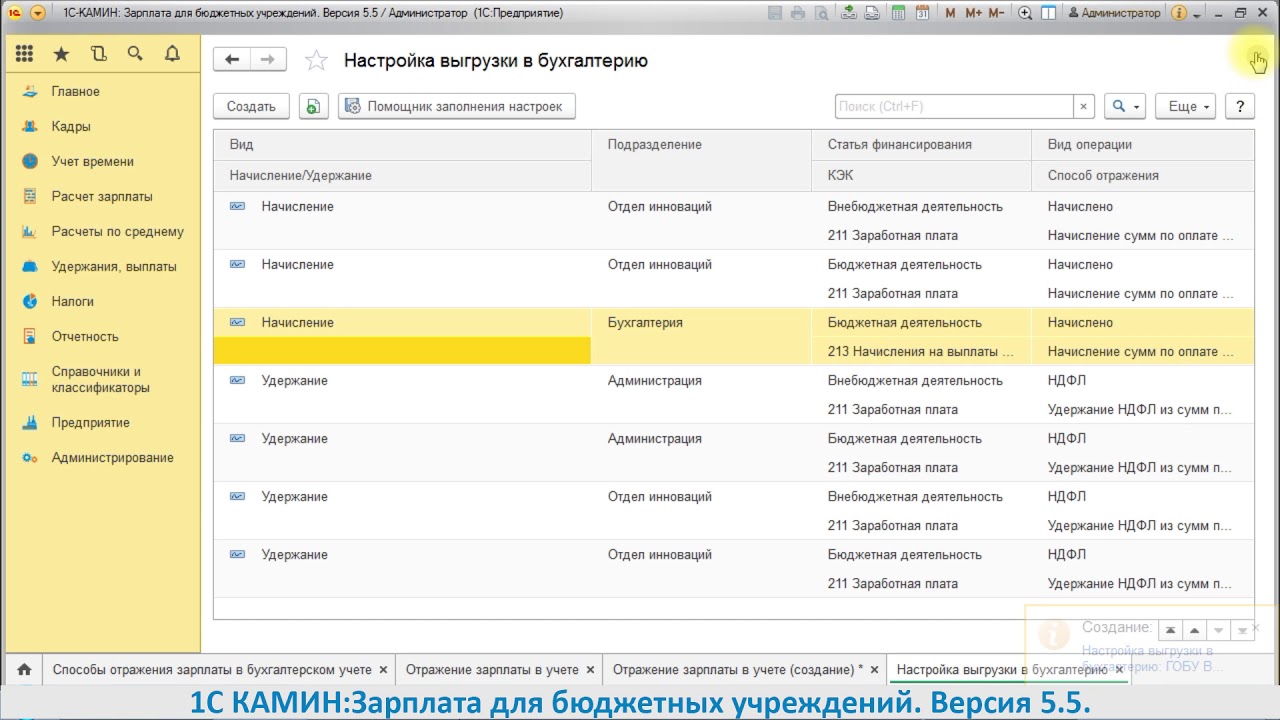This screenshot has width=1280, height=720.
Task: Click the window layout panels icon
Action: click(1048, 13)
